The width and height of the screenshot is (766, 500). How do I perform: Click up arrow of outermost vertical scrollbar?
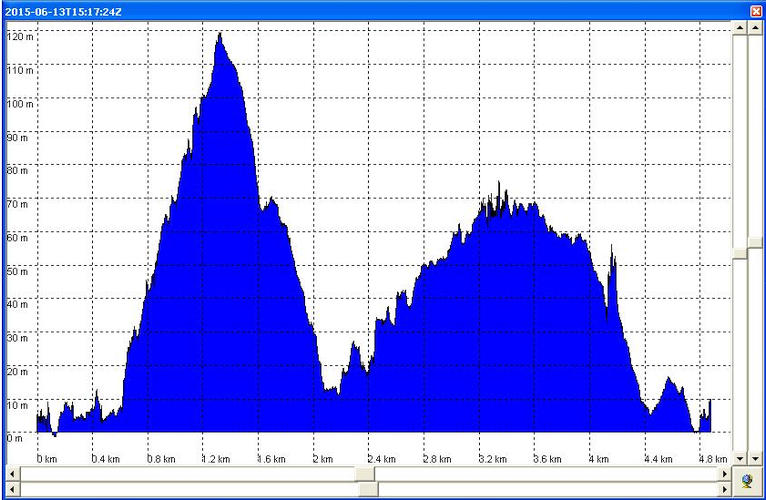(755, 28)
